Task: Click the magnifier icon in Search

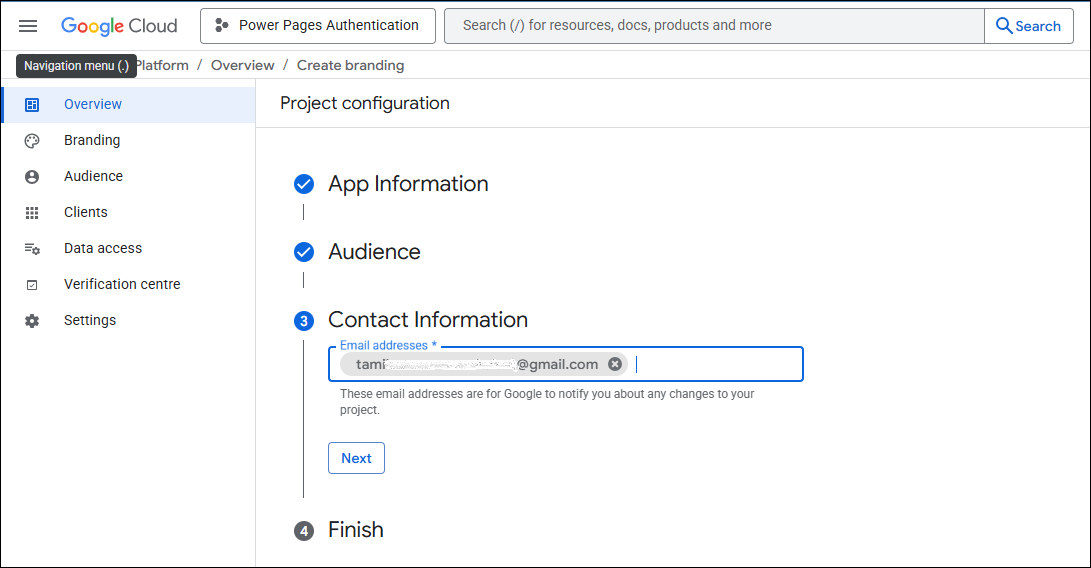Action: click(1003, 26)
